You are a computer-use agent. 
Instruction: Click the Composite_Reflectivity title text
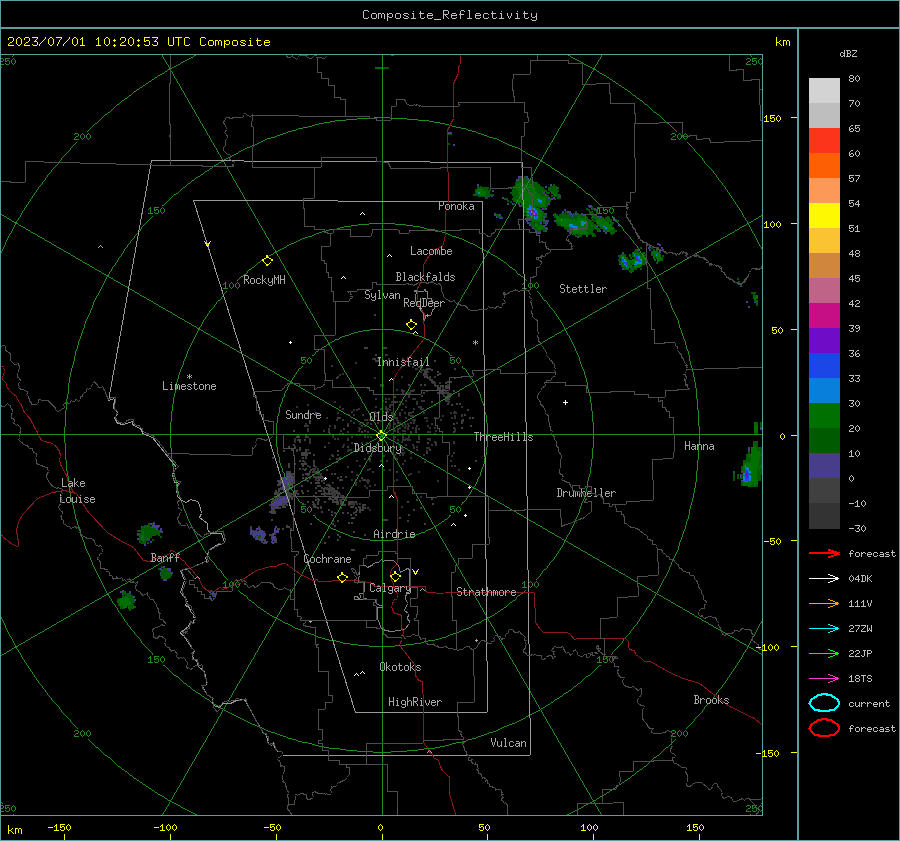coord(450,15)
